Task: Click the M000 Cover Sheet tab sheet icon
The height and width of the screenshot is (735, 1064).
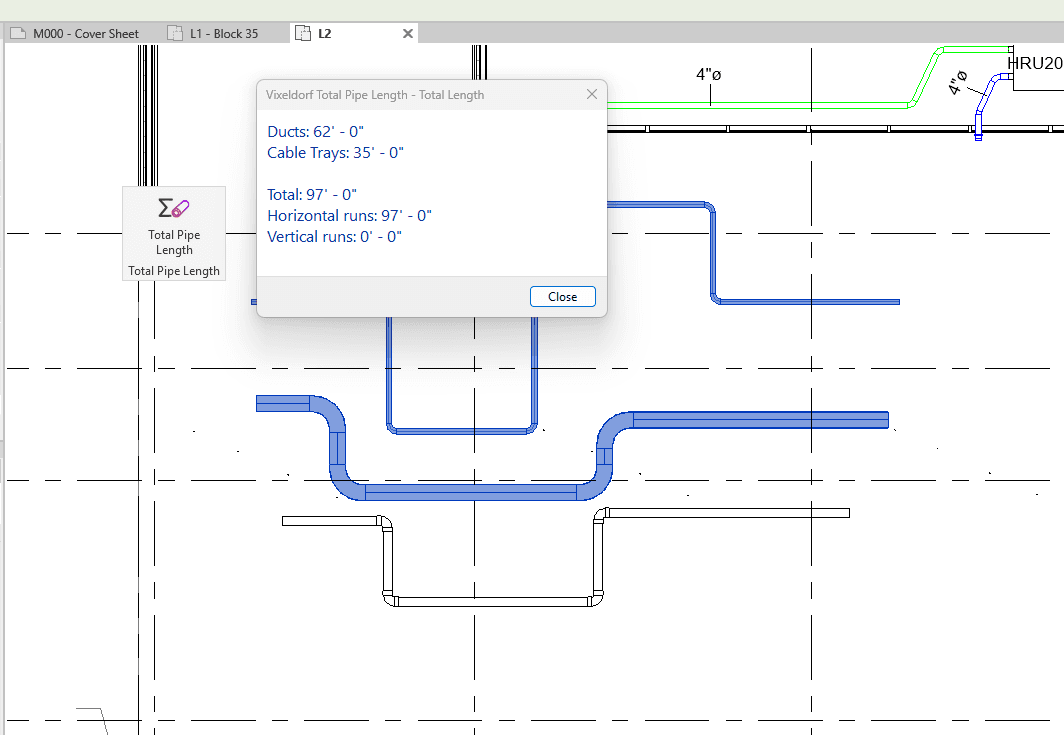Action: 18,33
